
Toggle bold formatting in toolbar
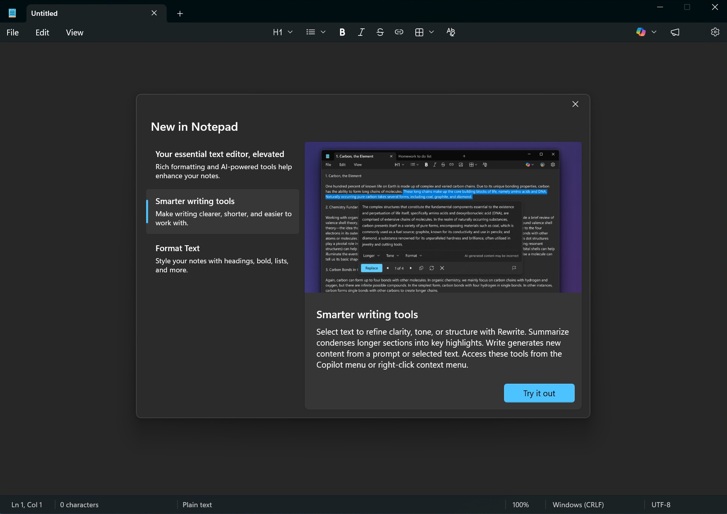[342, 32]
